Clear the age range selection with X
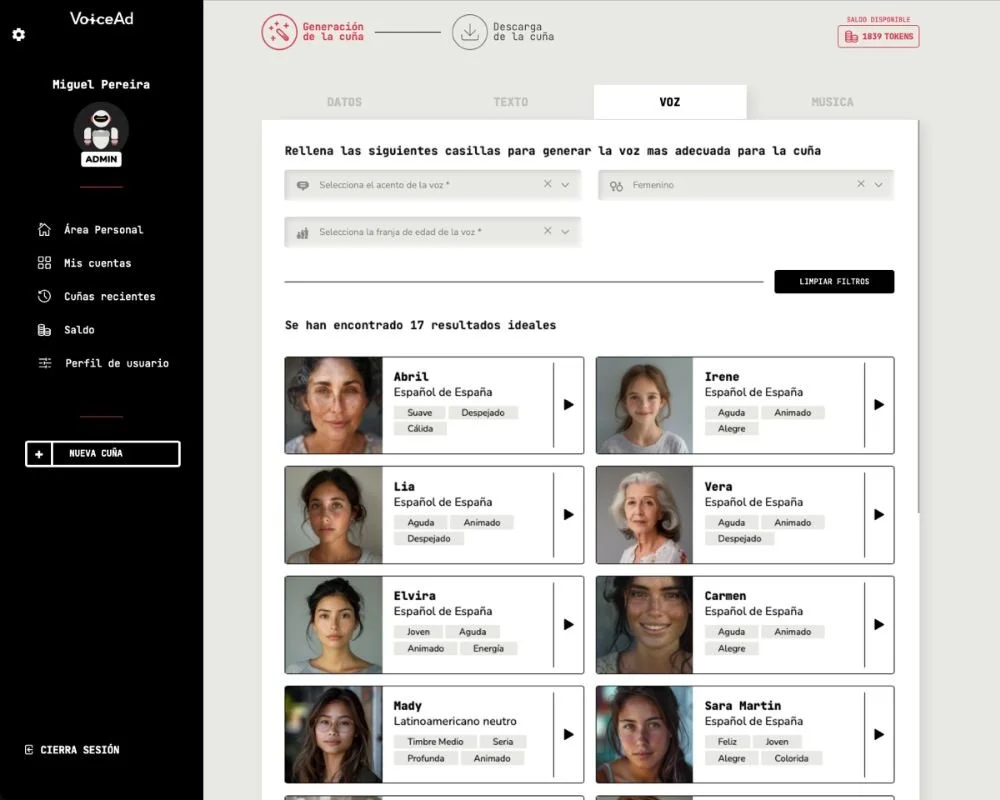Image resolution: width=1000 pixels, height=800 pixels. tap(547, 231)
